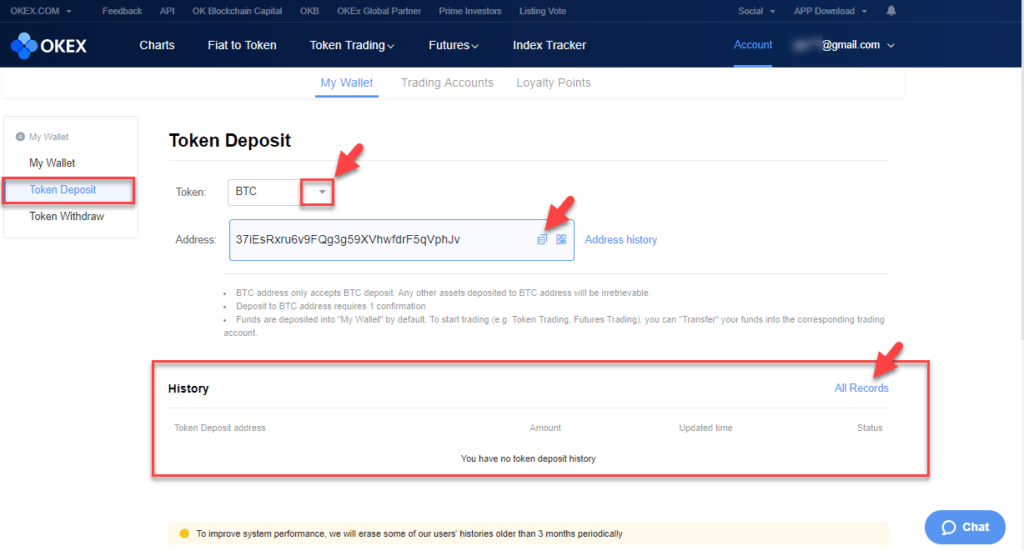View All Records link
1024x551 pixels.
(x=861, y=388)
